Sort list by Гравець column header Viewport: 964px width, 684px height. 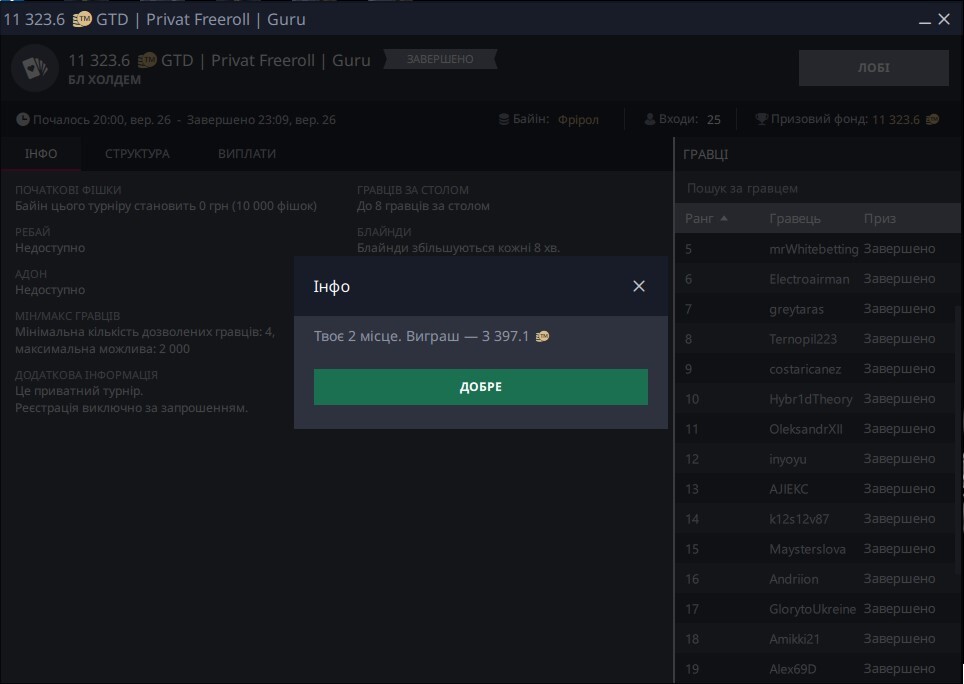tap(795, 218)
